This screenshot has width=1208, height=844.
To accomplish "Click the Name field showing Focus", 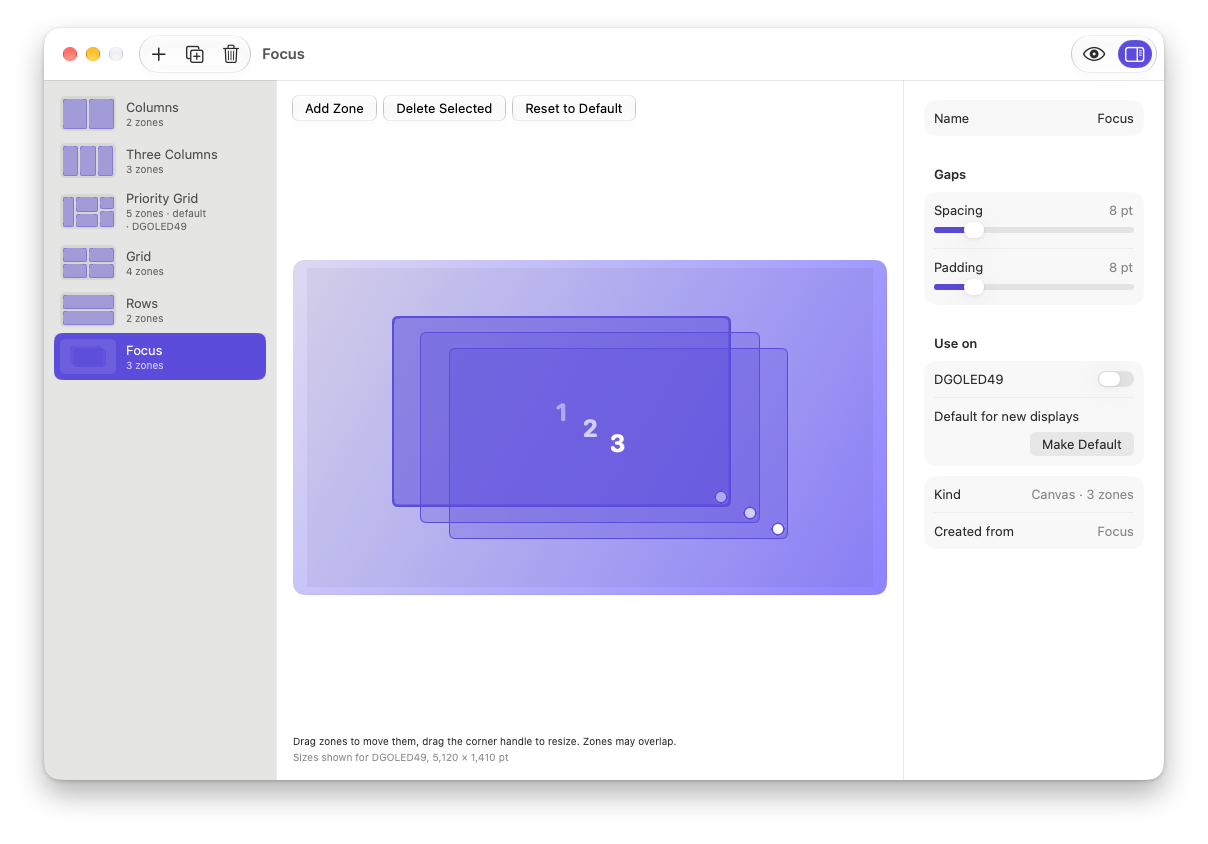I will pyautogui.click(x=1034, y=118).
